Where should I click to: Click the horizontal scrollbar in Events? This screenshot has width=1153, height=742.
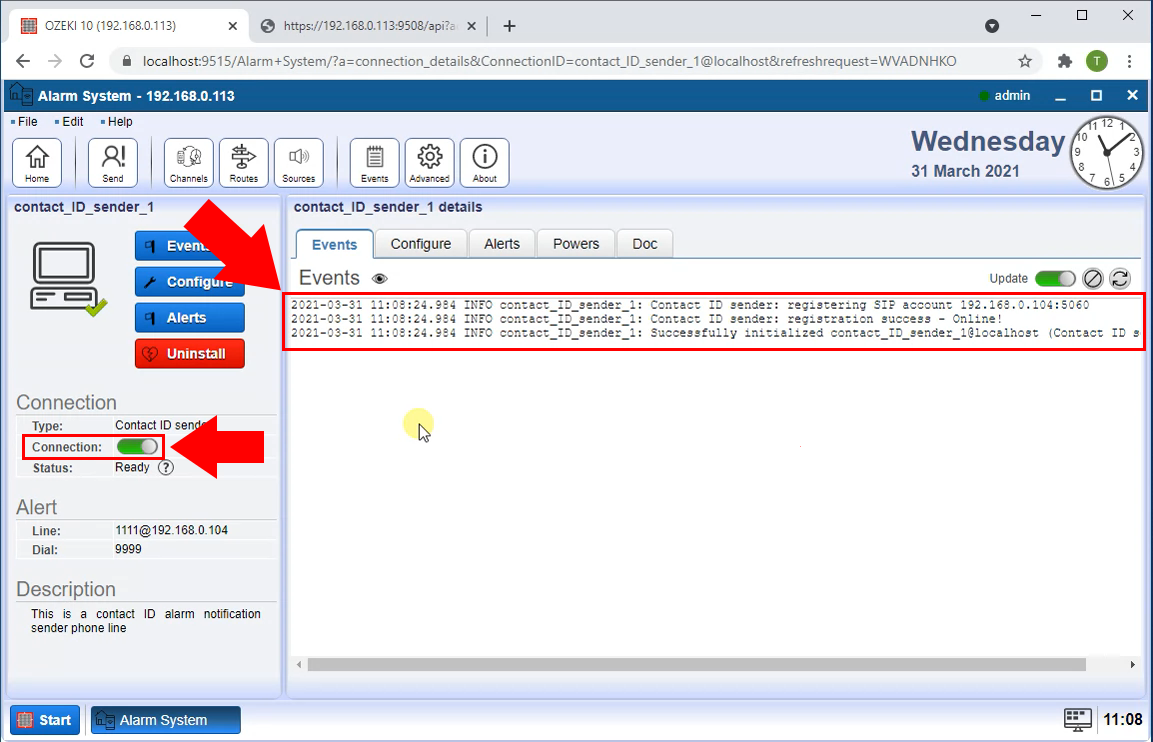pos(696,665)
